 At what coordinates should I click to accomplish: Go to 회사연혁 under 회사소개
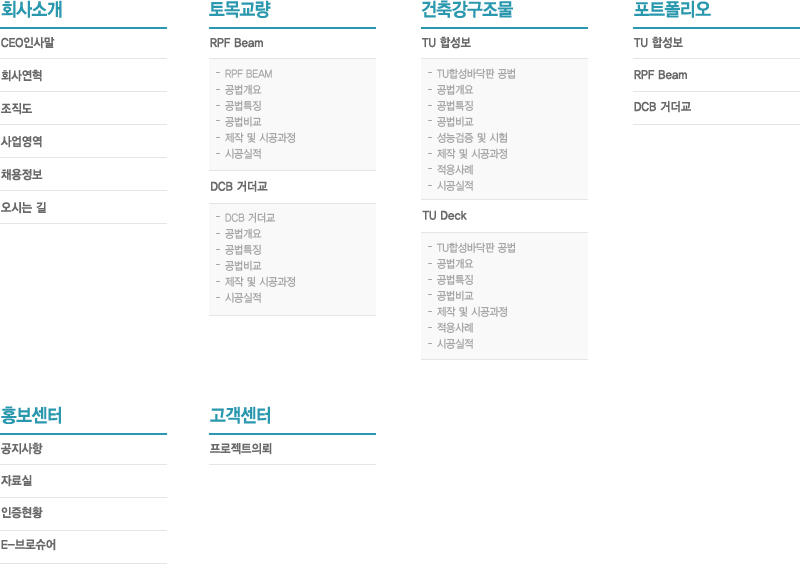[x=22, y=76]
